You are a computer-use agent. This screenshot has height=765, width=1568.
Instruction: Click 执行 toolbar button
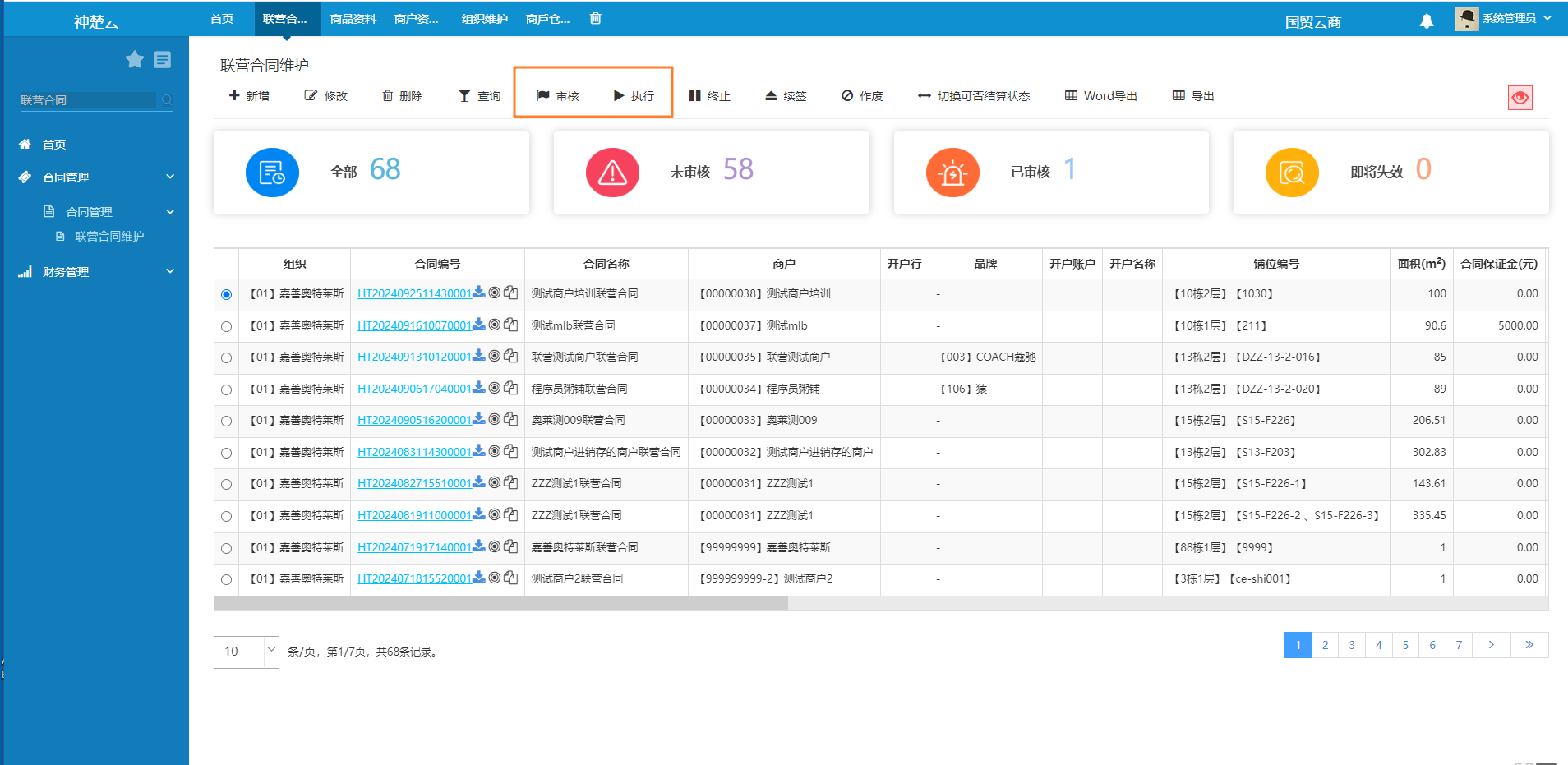(634, 96)
